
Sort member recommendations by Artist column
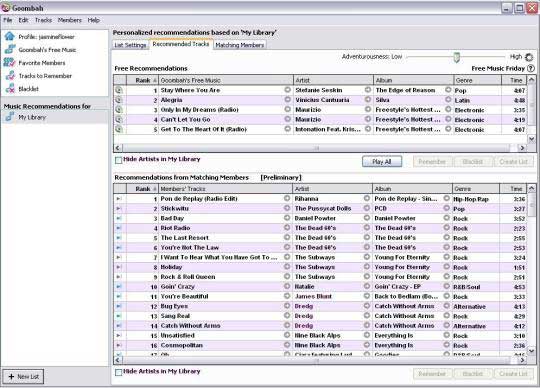tap(332, 189)
